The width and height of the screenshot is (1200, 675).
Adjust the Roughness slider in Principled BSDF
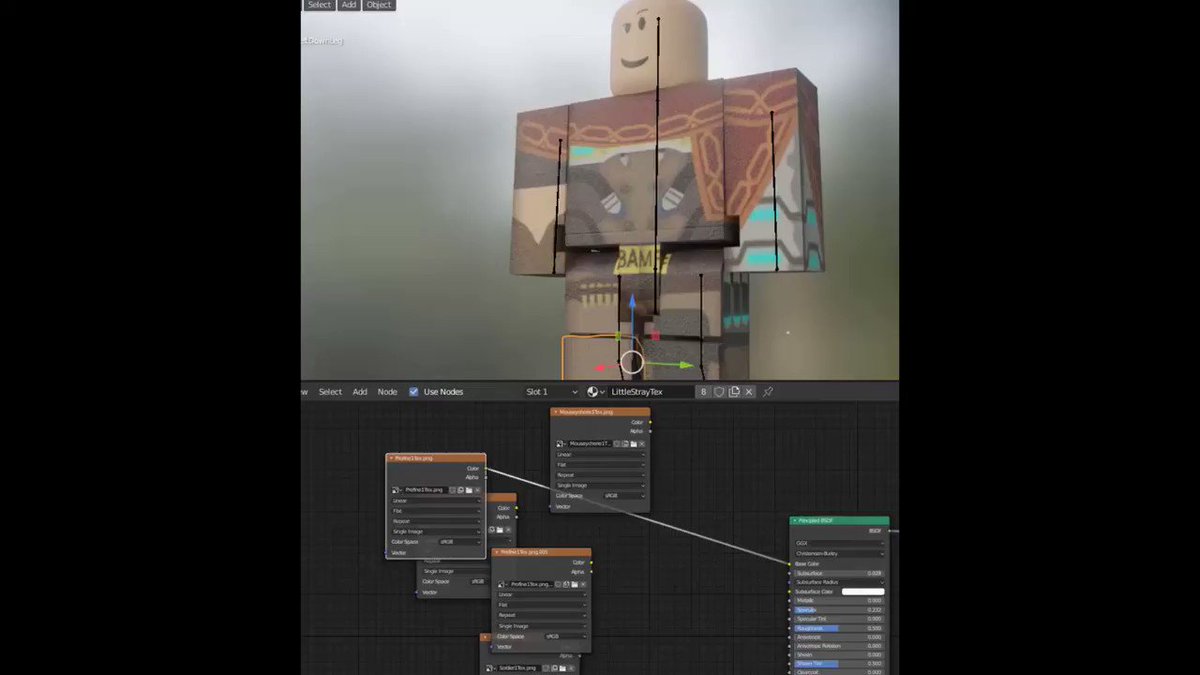point(840,628)
